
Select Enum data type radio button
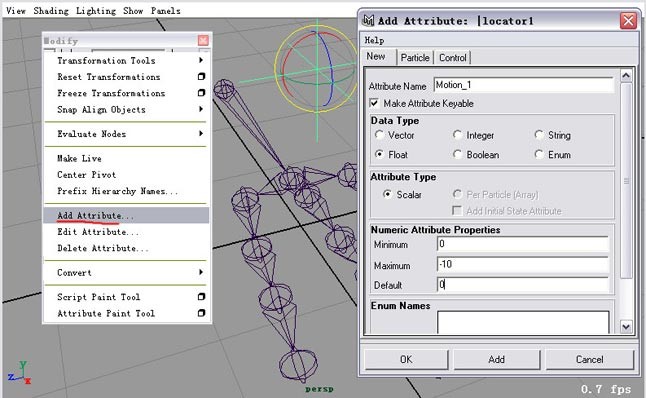point(539,155)
